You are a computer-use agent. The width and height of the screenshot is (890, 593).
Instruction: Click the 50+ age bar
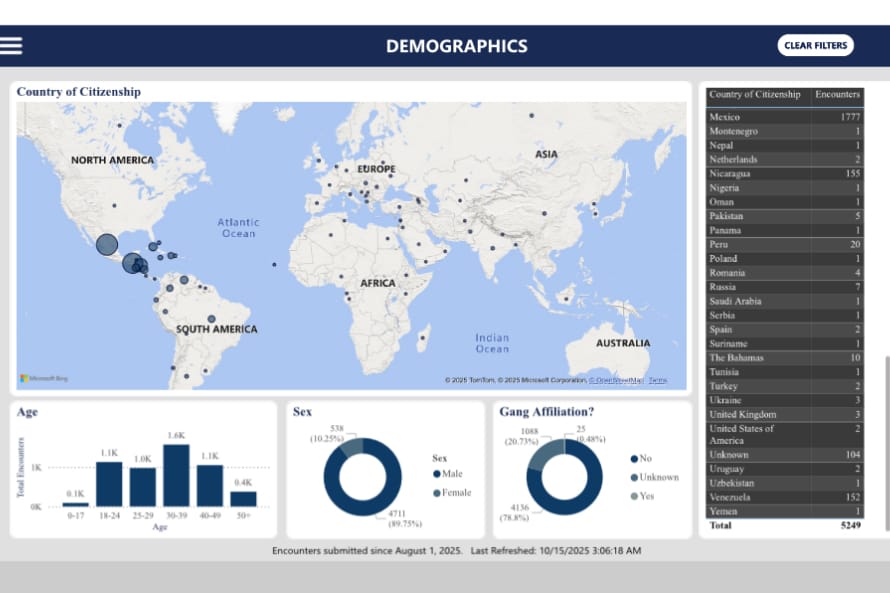(243, 498)
